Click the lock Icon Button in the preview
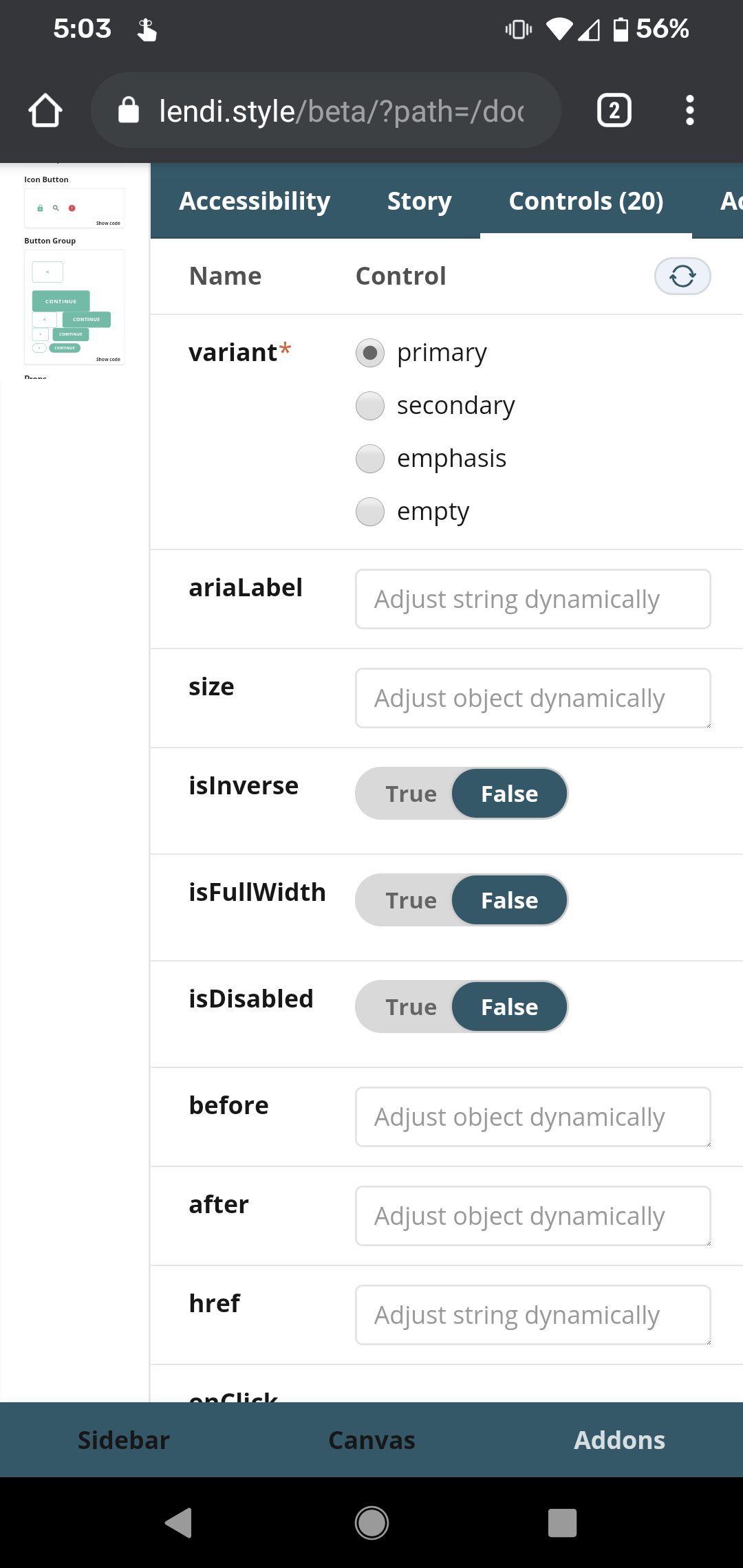Screen dimensions: 743x1568 point(40,208)
